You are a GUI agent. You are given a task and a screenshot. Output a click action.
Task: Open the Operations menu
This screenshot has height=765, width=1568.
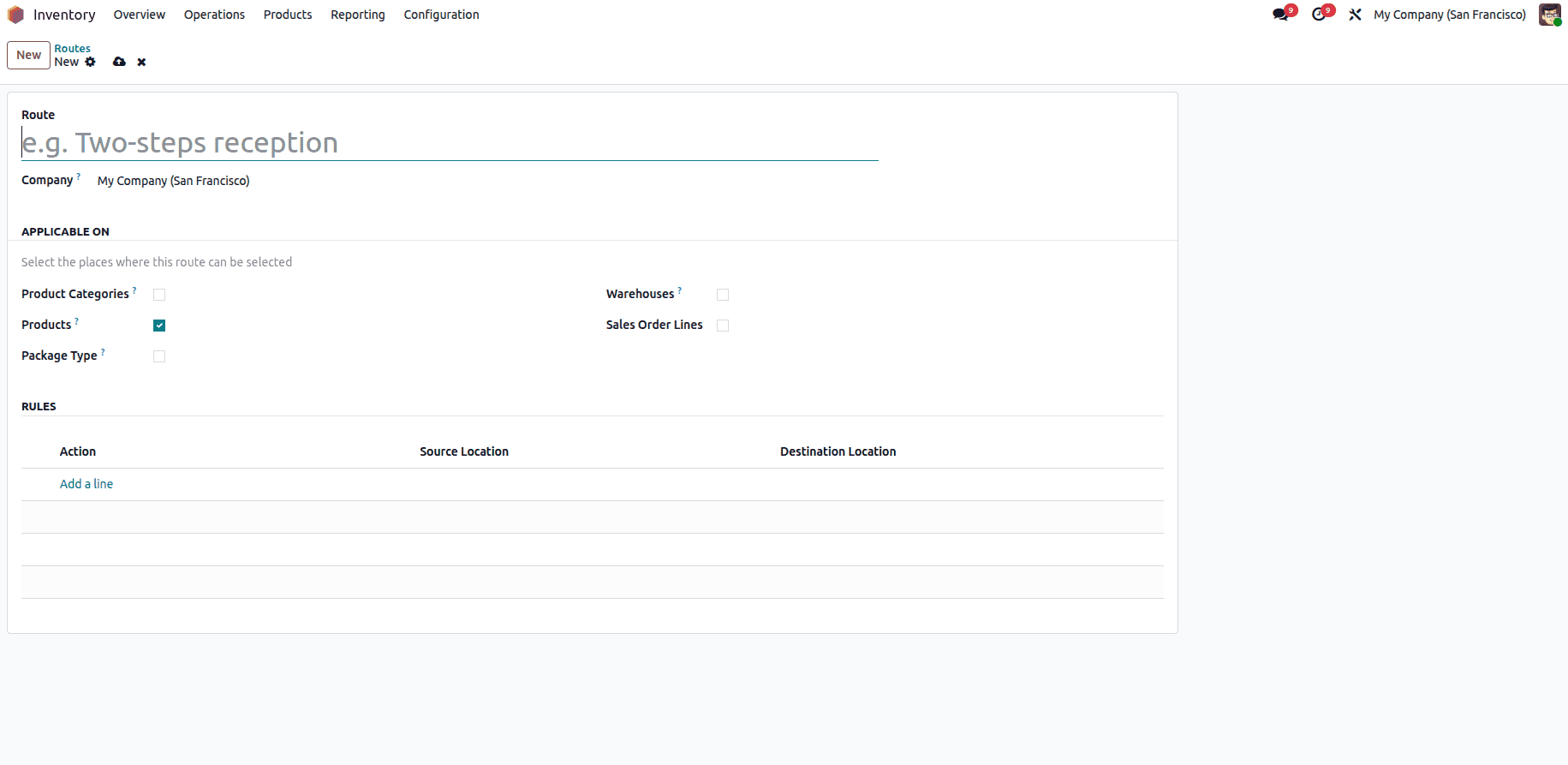pyautogui.click(x=214, y=15)
